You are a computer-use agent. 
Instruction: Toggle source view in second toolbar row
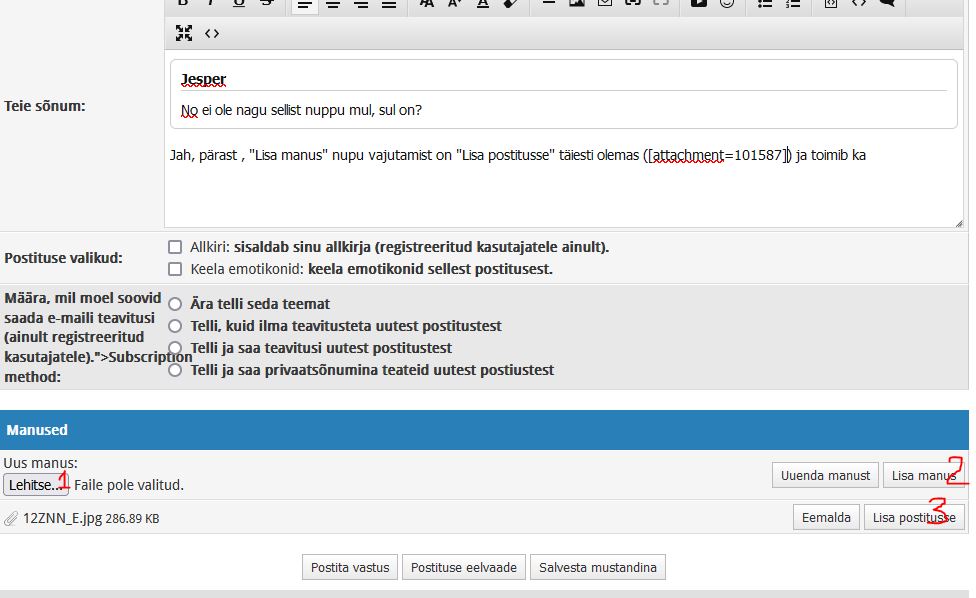click(212, 33)
